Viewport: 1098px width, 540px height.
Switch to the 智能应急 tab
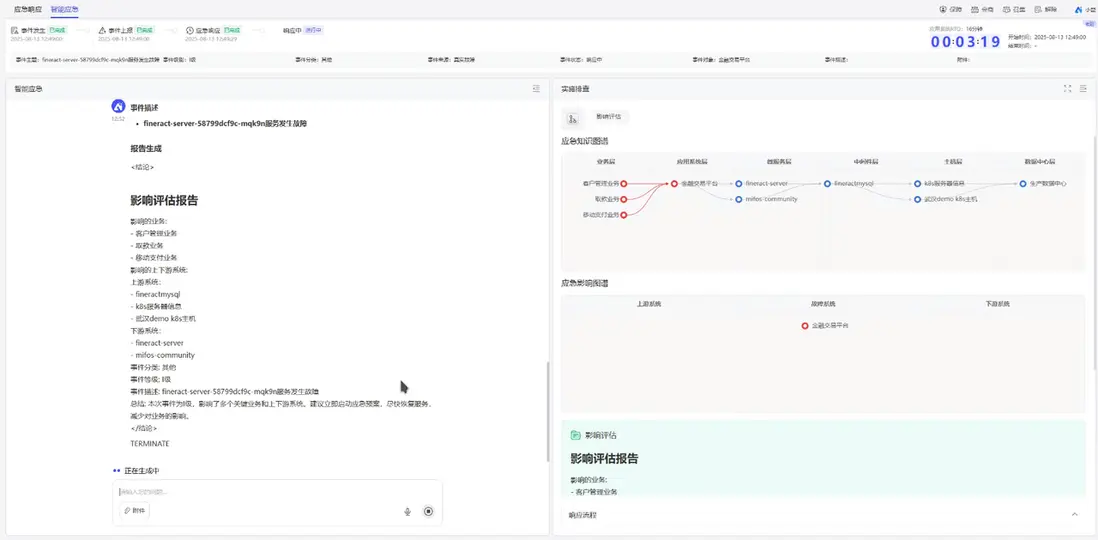64,9
